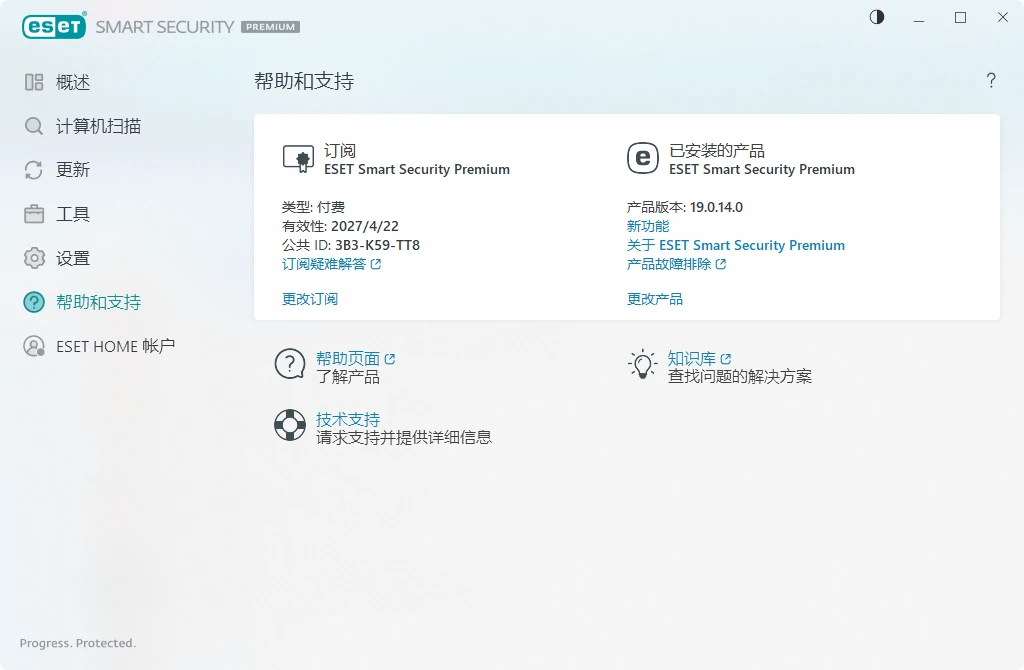Click the 知识库 lightbulb icon
This screenshot has height=670, width=1024.
pos(641,364)
